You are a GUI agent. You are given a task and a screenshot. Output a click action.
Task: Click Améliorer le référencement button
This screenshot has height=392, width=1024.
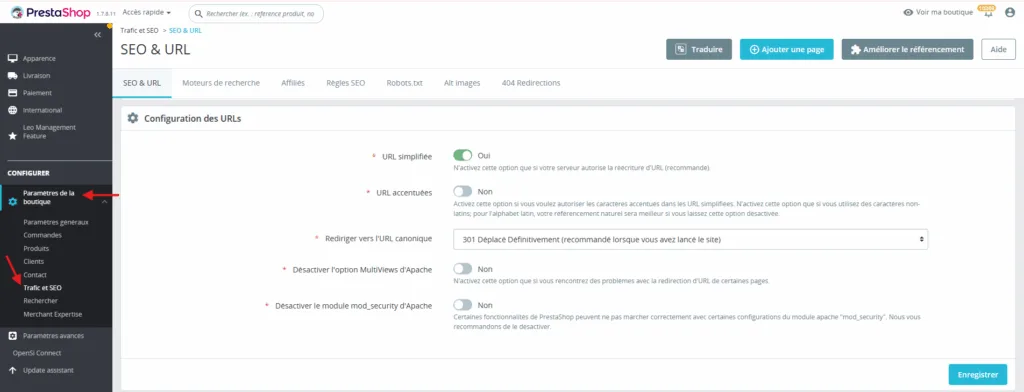pyautogui.click(x=907, y=49)
